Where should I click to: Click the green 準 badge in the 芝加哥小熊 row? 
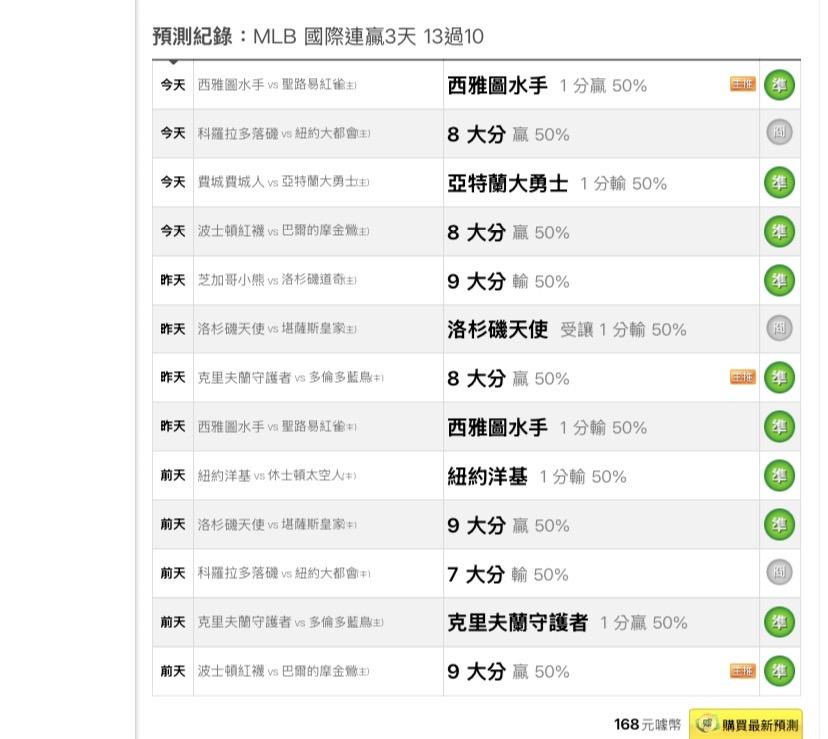779,280
